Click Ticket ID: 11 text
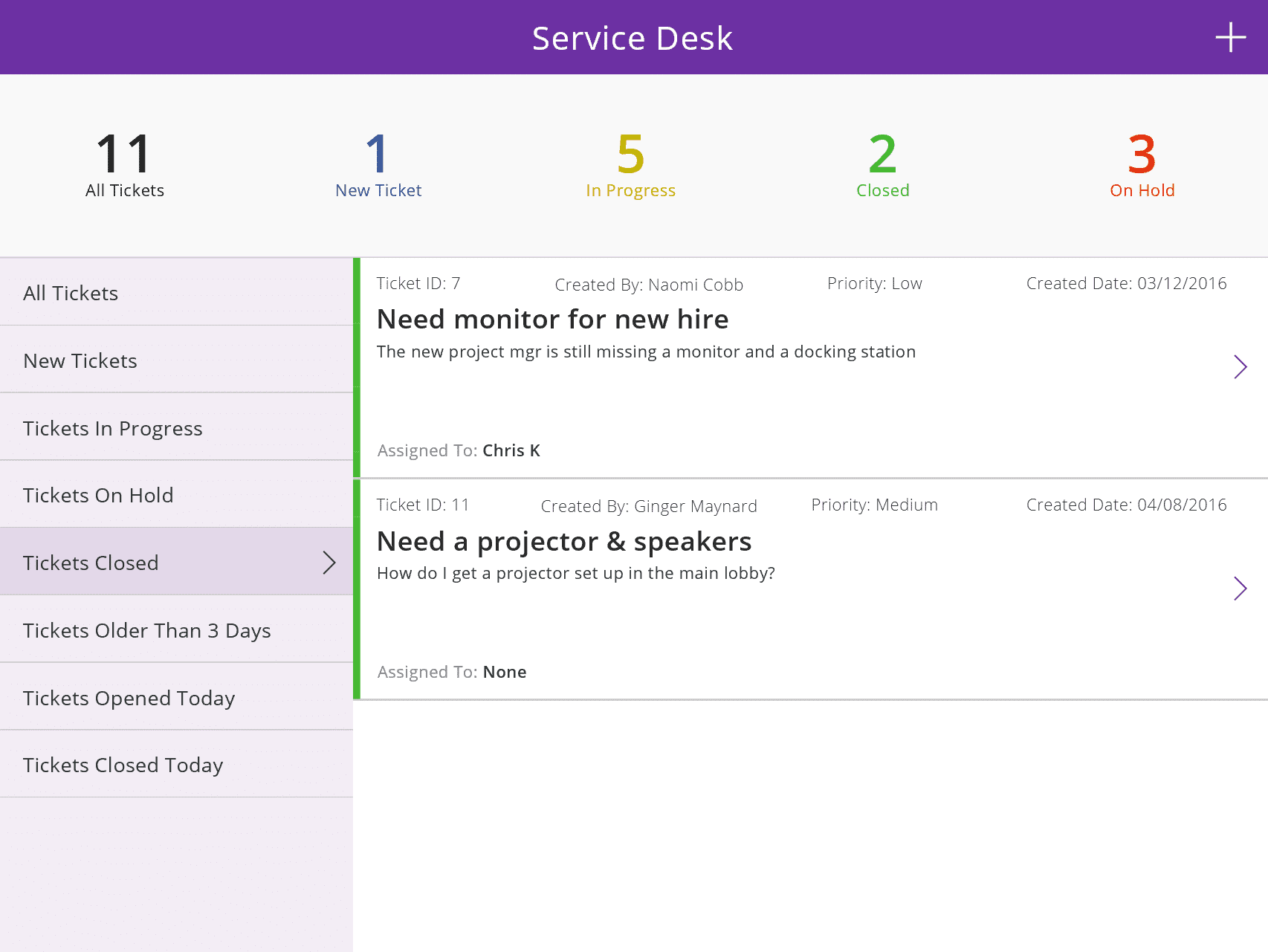This screenshot has width=1268, height=952. 423,505
